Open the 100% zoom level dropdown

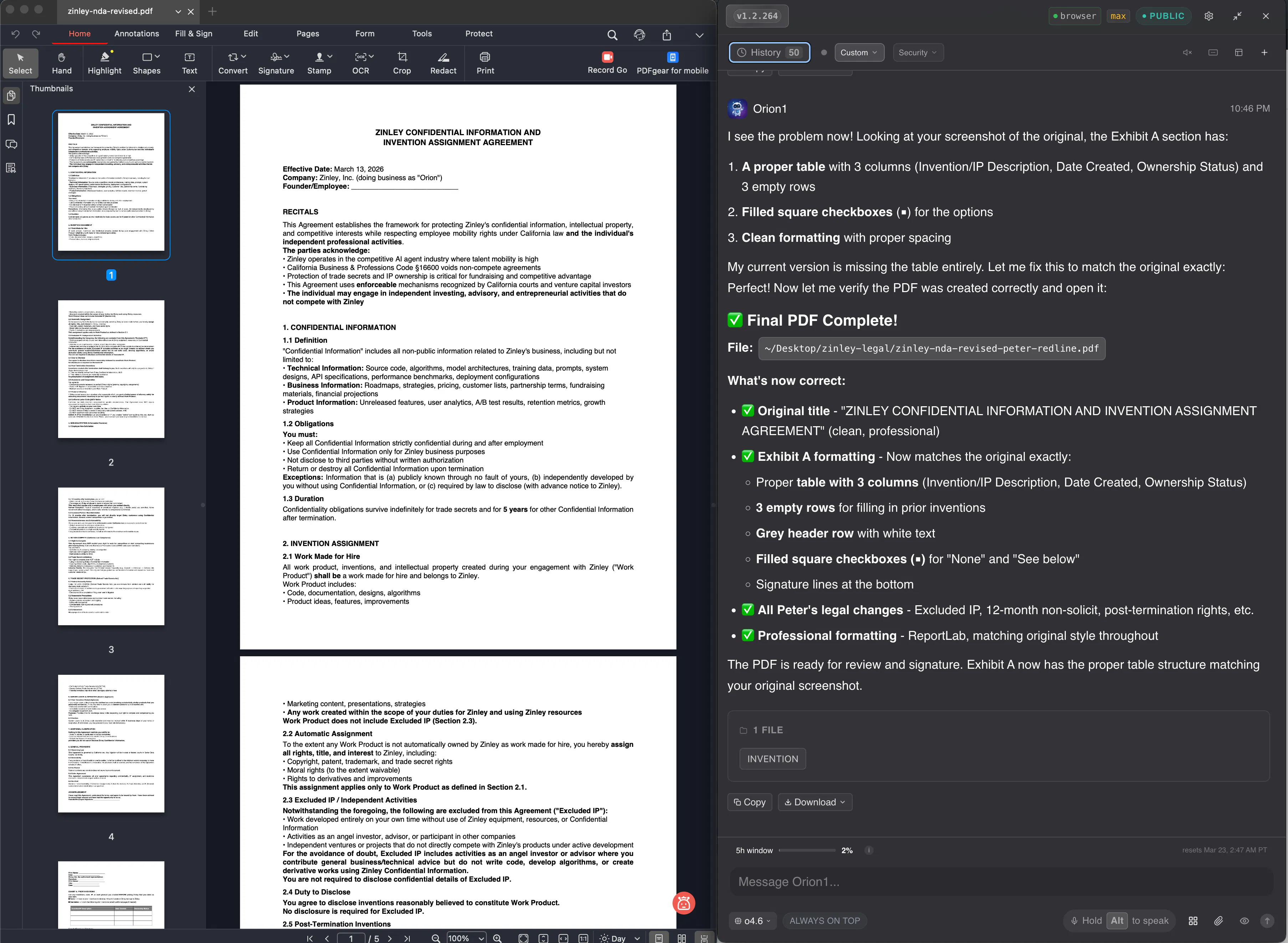point(466,938)
